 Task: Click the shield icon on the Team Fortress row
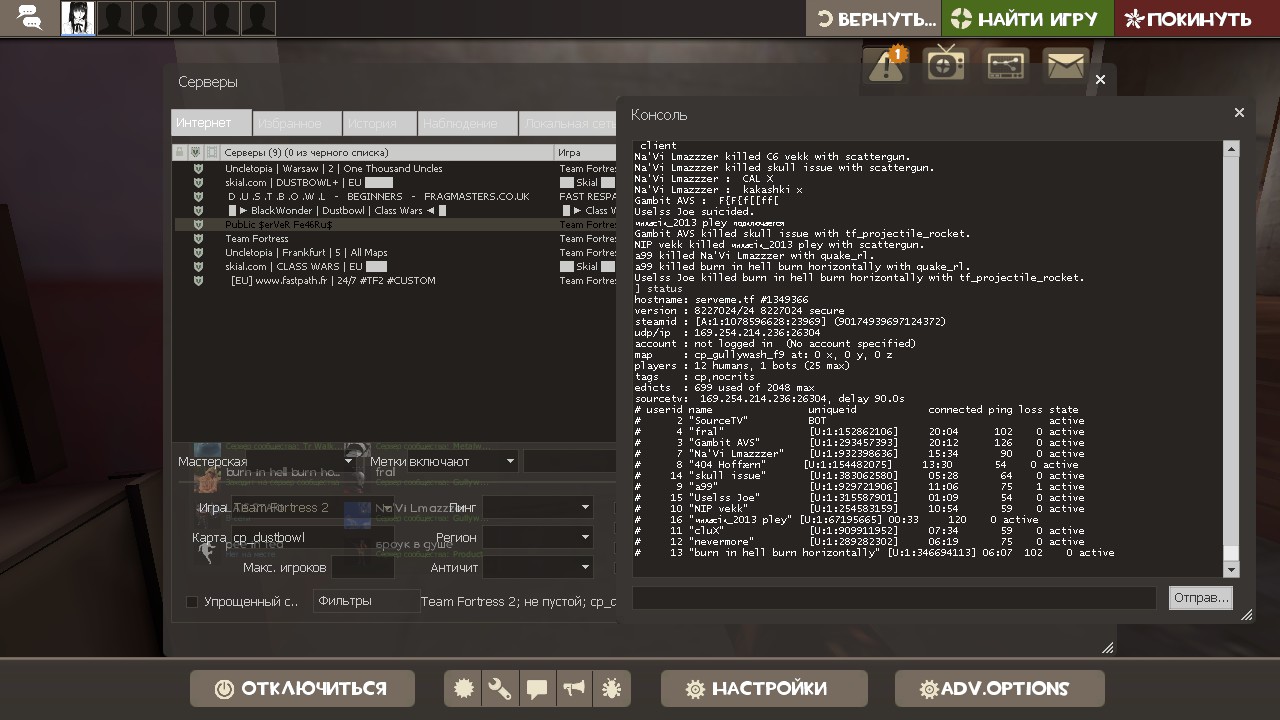[x=198, y=239]
